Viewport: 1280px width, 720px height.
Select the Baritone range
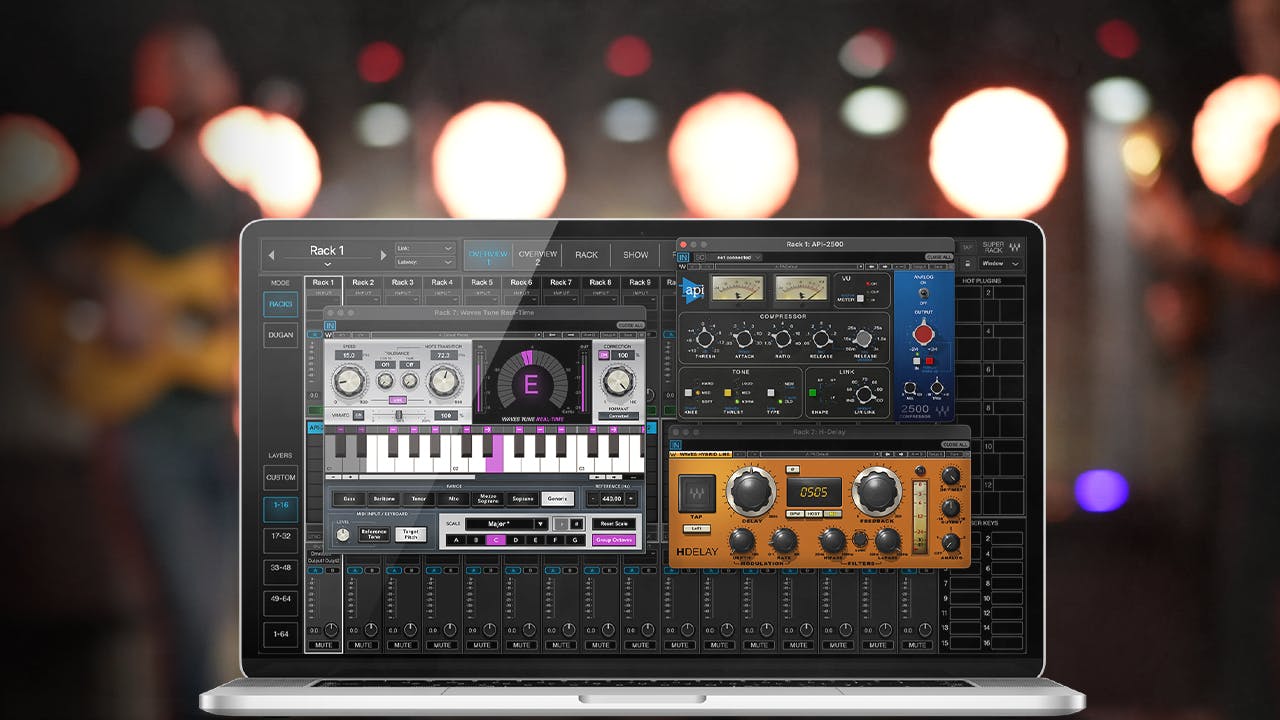point(384,498)
